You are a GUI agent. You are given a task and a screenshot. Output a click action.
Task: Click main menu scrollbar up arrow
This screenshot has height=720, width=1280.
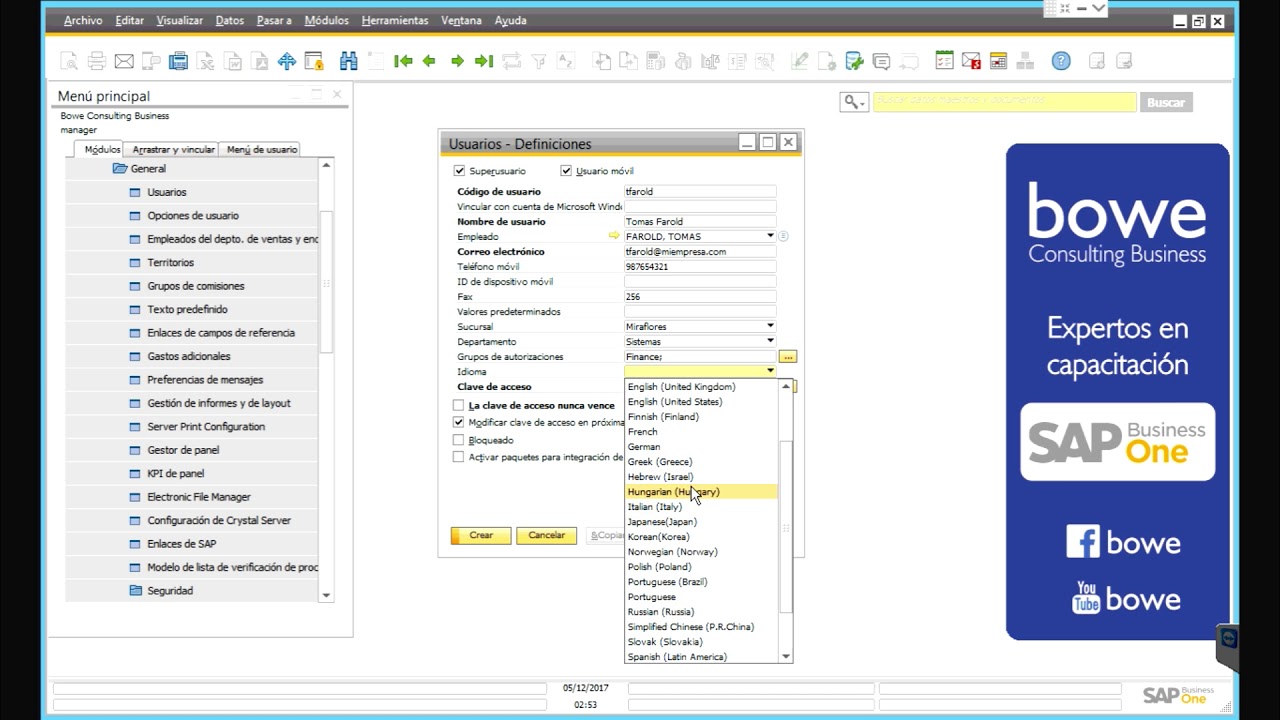(x=326, y=165)
